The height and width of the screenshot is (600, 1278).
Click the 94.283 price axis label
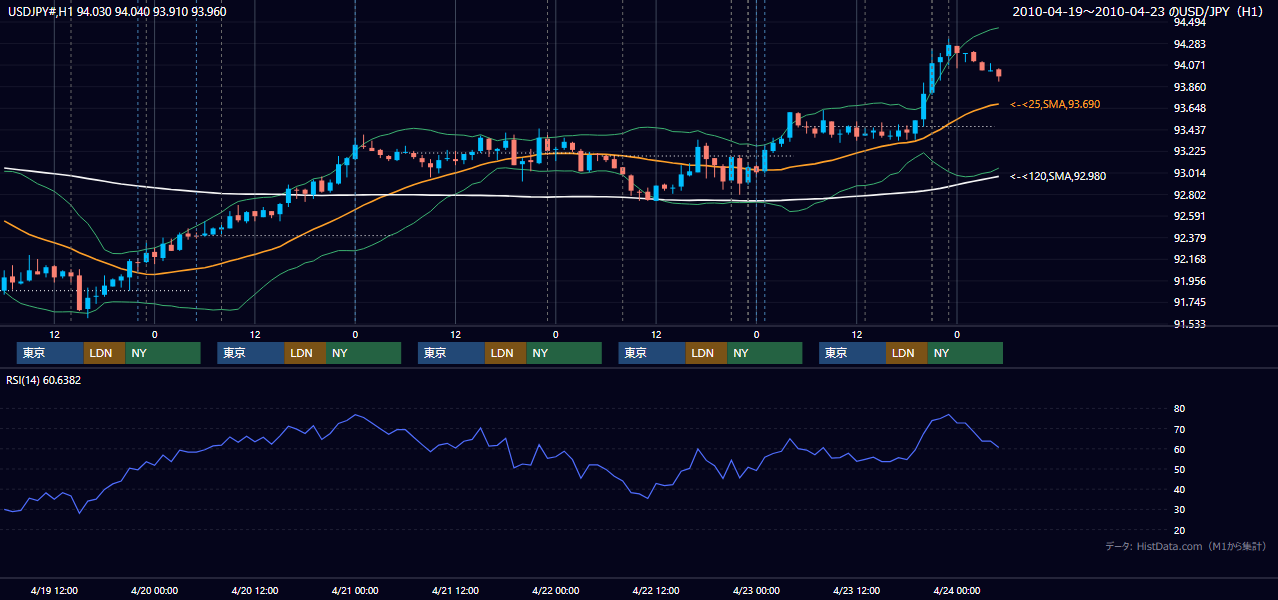click(1189, 44)
